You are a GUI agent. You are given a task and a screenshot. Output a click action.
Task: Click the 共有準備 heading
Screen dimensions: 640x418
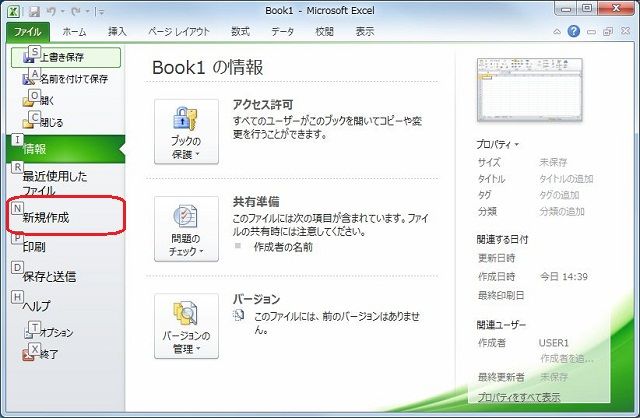click(x=256, y=202)
